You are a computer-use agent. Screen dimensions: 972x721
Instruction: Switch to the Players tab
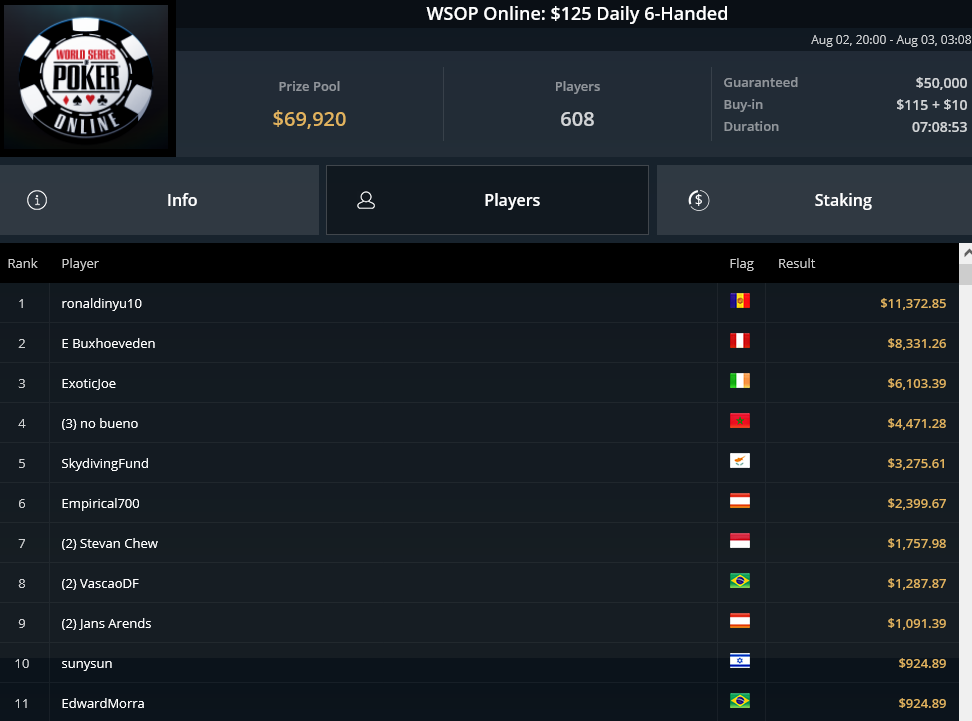[487, 200]
